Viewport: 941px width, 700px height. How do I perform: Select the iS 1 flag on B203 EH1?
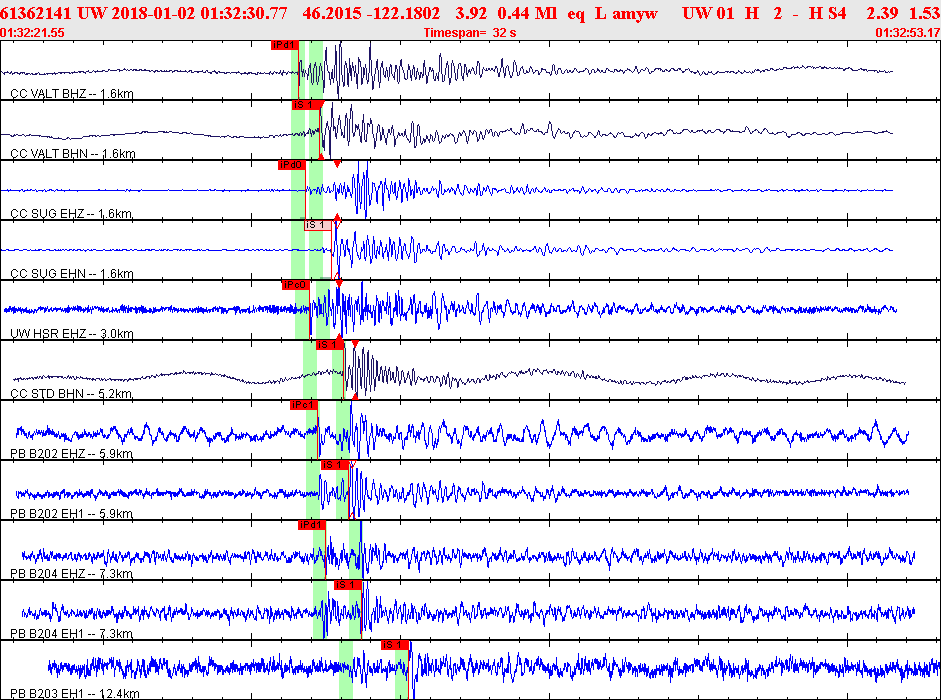tap(395, 645)
